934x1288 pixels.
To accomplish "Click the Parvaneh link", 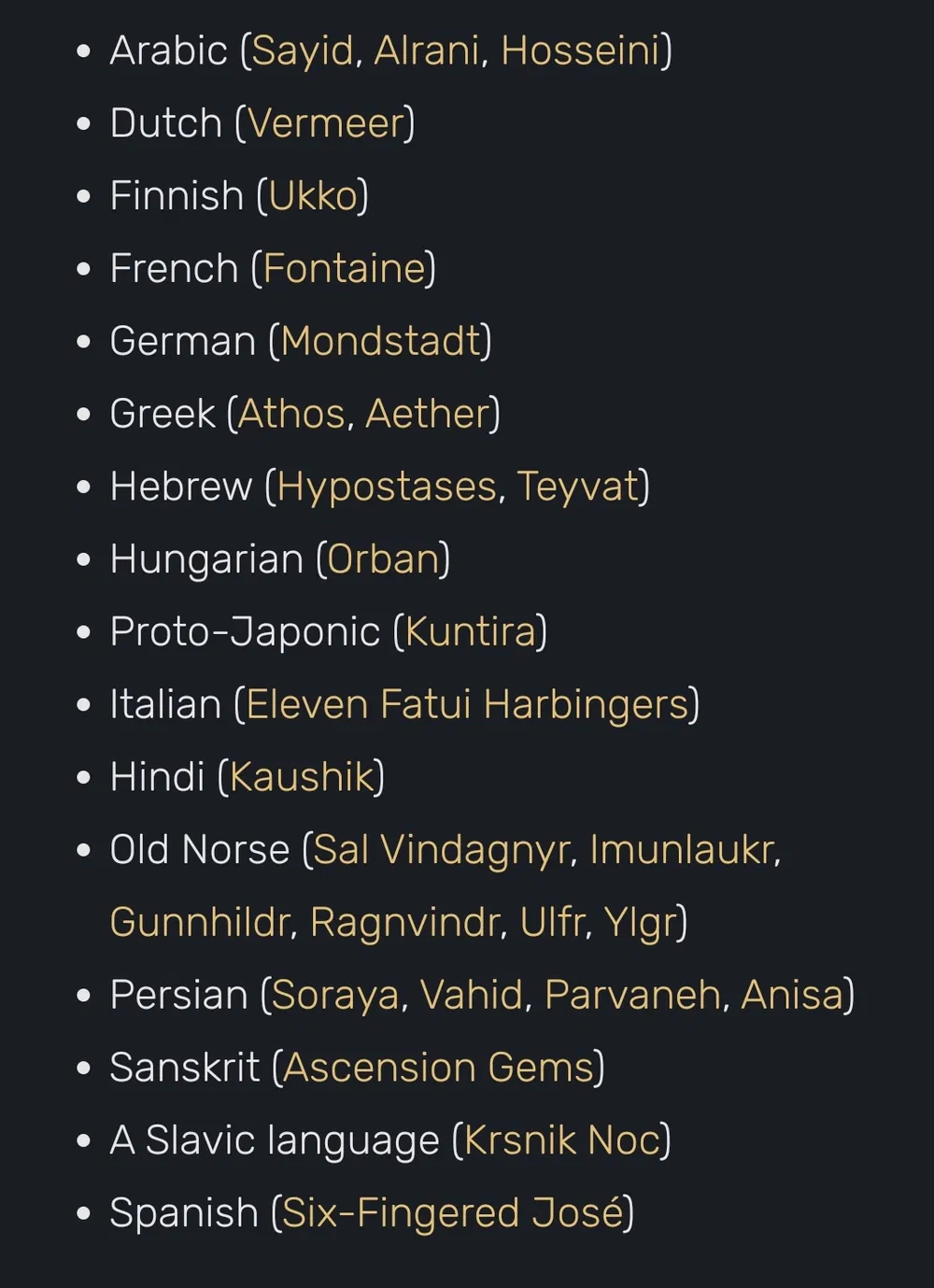I will pos(632,996).
